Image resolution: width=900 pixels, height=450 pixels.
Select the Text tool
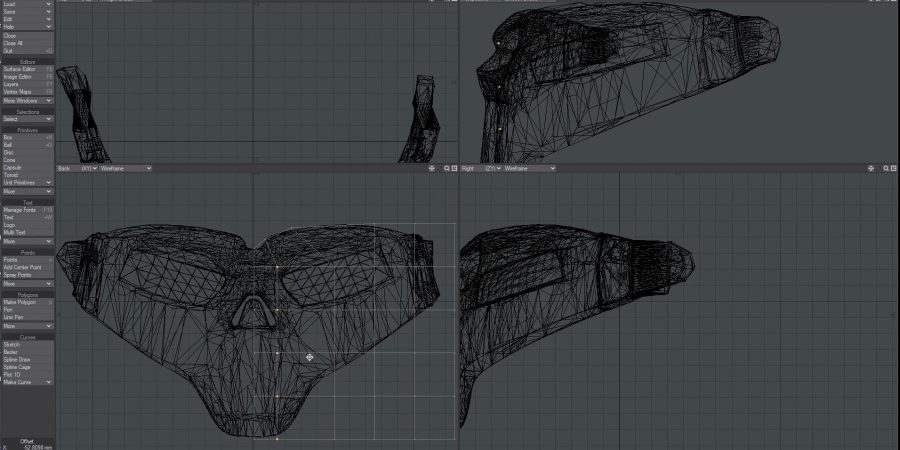coord(27,218)
